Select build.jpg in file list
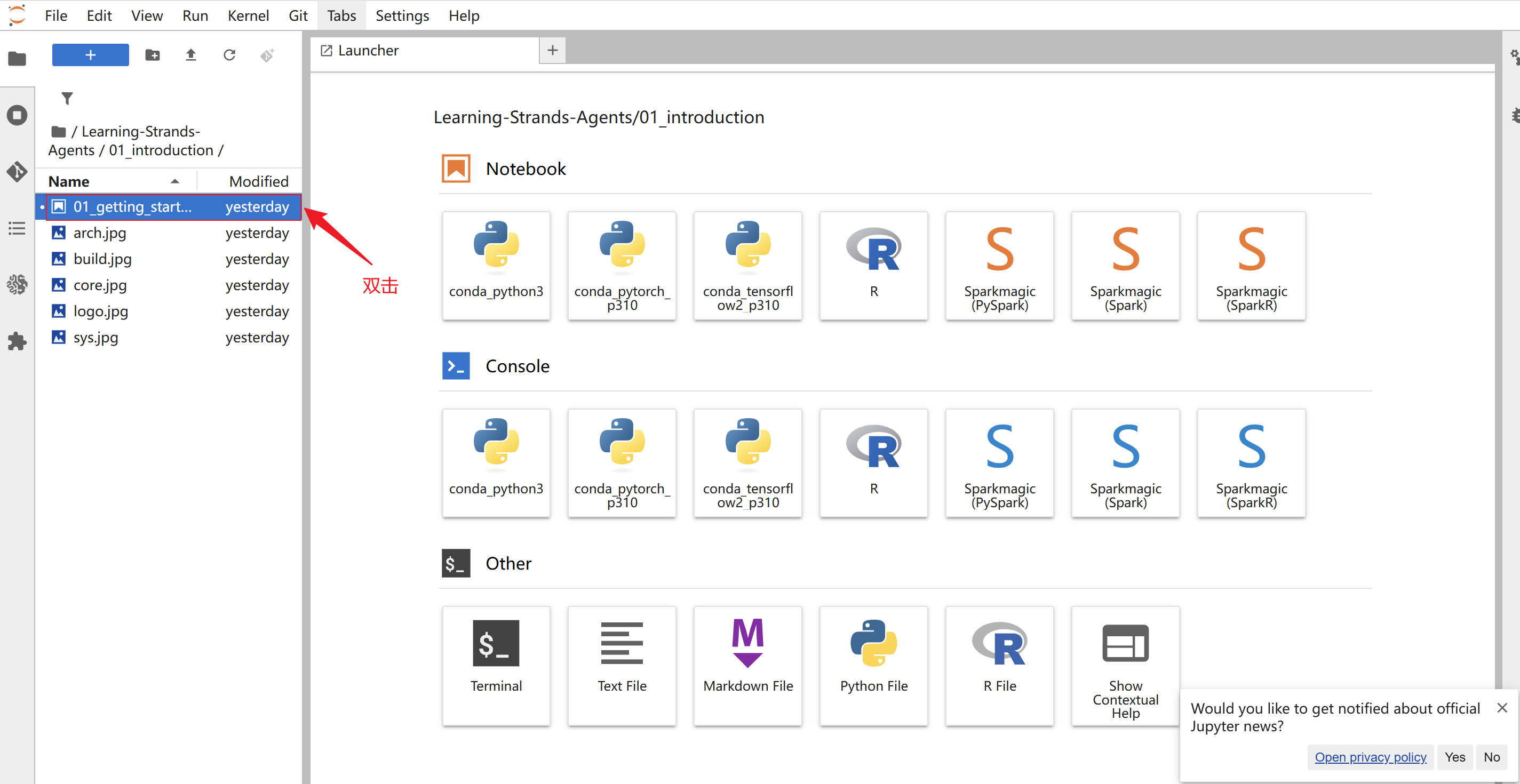Screen dimensions: 1520x784 169,259
